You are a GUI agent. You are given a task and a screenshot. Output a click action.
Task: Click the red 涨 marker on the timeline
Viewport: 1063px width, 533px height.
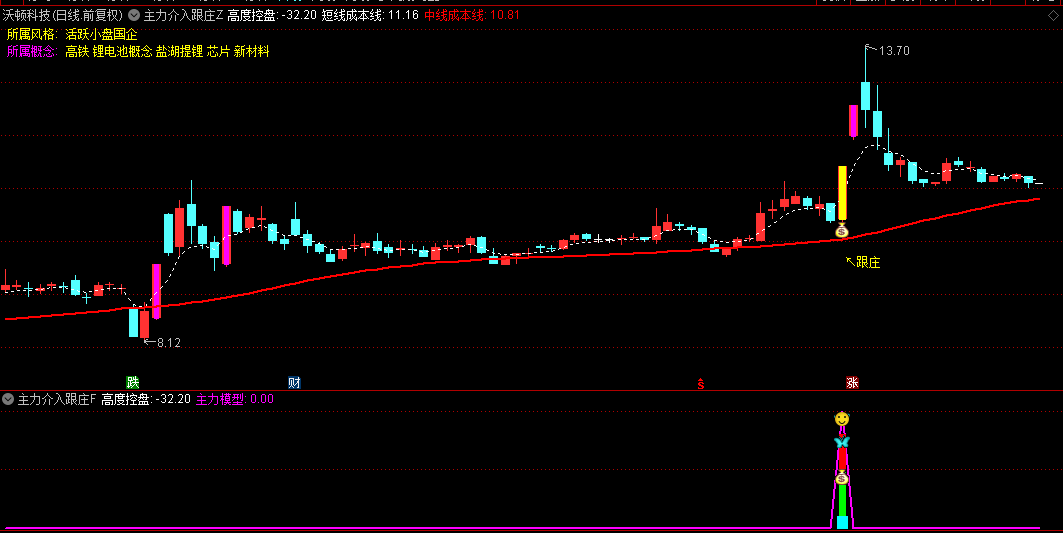[x=852, y=382]
